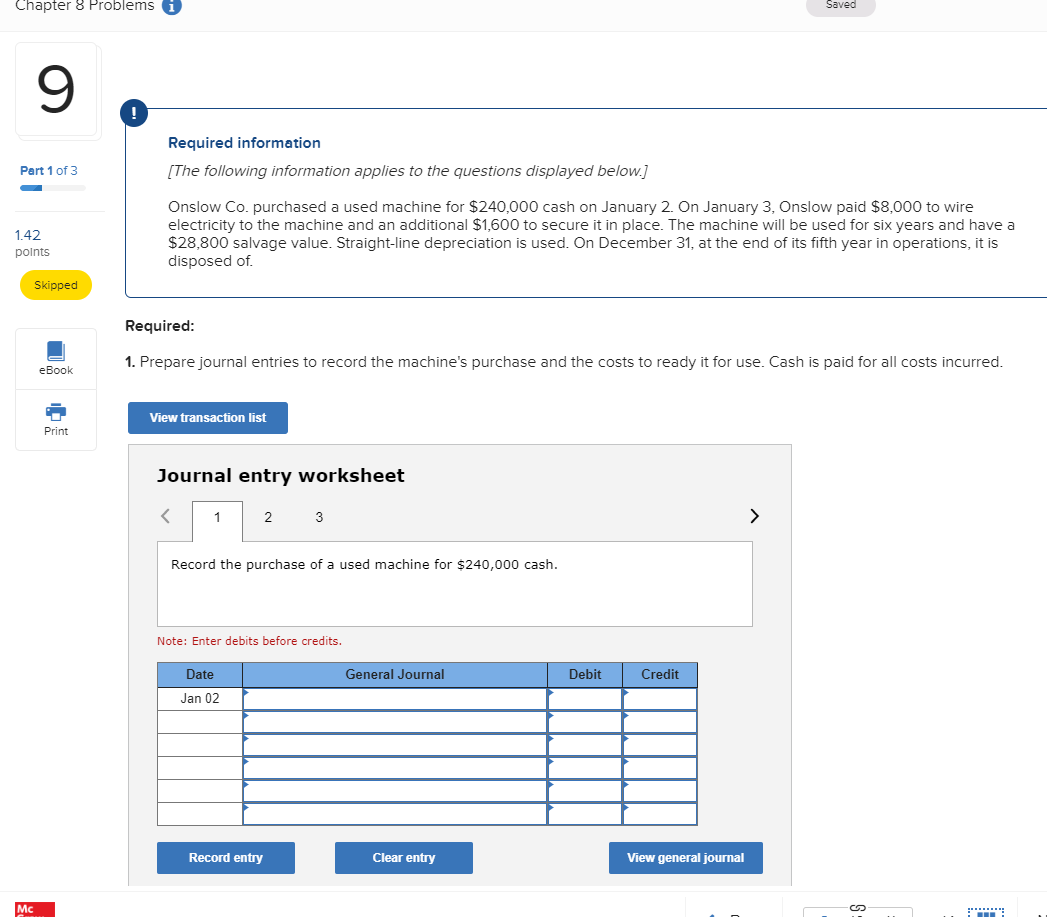Click the Required information heading
The image size is (1047, 917).
click(x=244, y=143)
